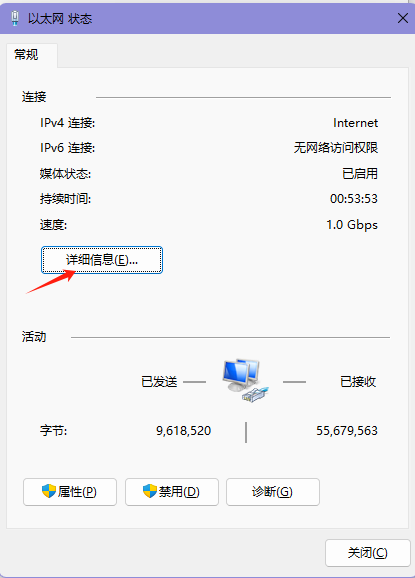Click the network computers activity icon

245,381
